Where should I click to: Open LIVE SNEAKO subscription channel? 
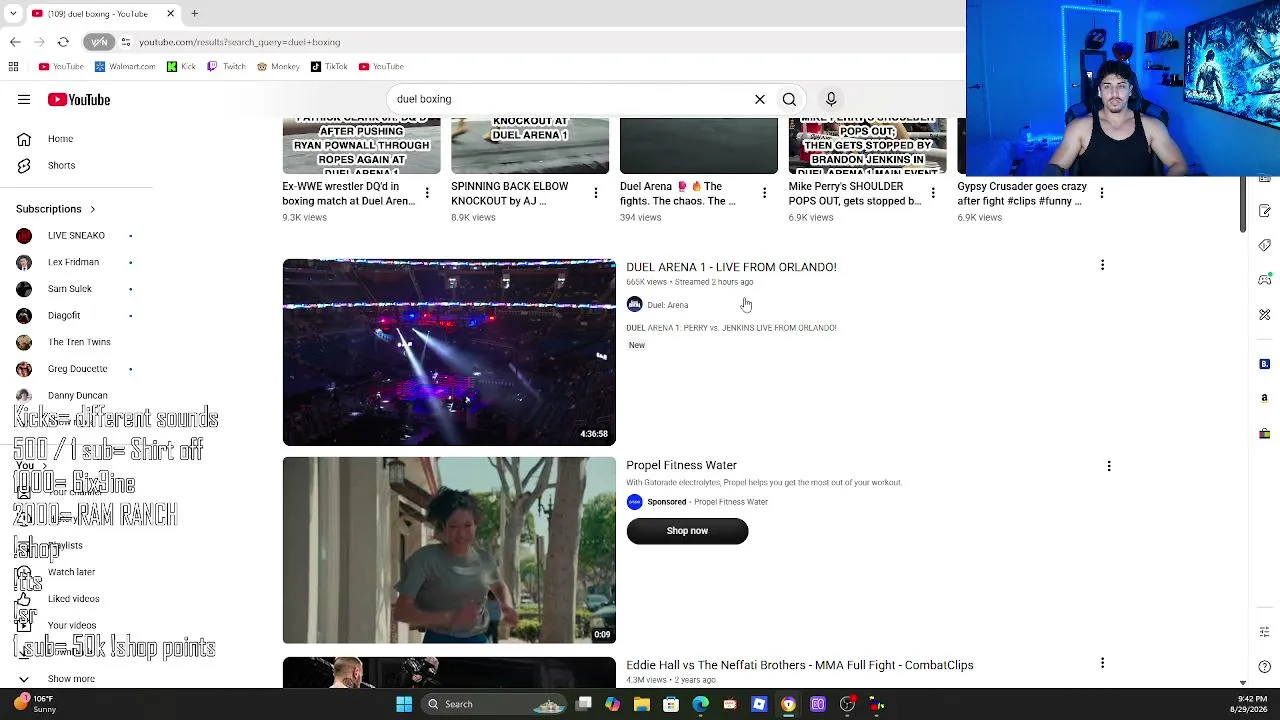click(x=75, y=236)
